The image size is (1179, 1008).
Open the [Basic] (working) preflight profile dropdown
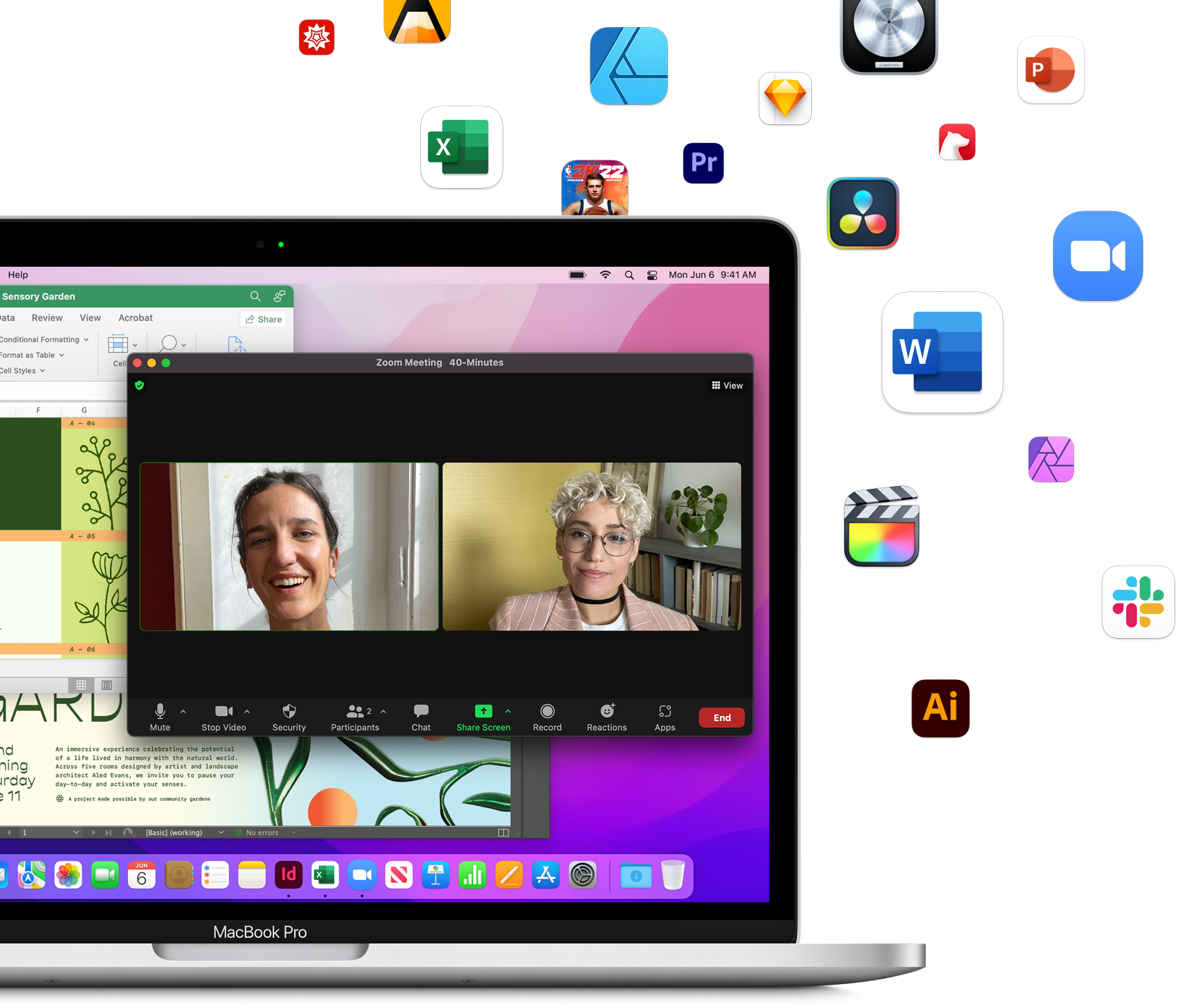click(x=184, y=832)
